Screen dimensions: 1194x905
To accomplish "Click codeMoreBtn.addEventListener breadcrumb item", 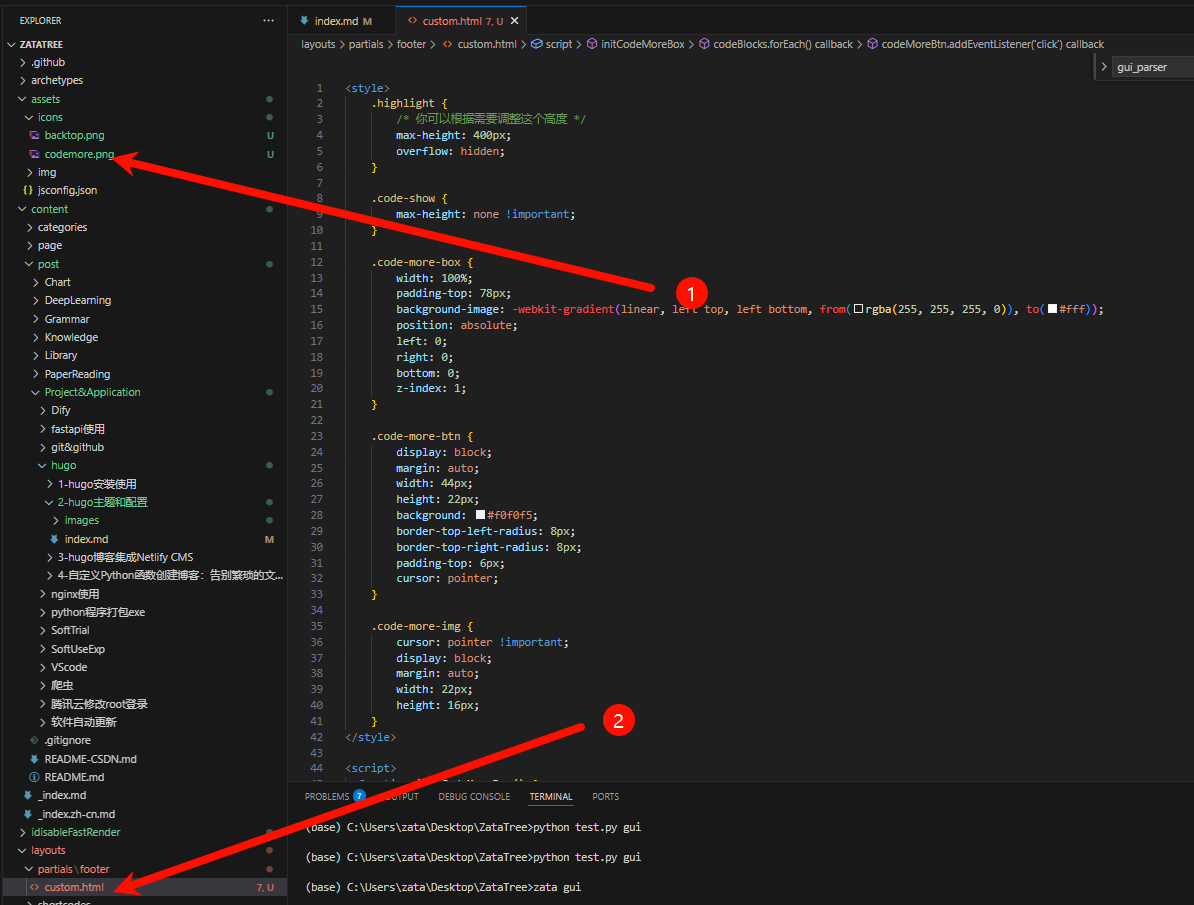I will tap(992, 44).
